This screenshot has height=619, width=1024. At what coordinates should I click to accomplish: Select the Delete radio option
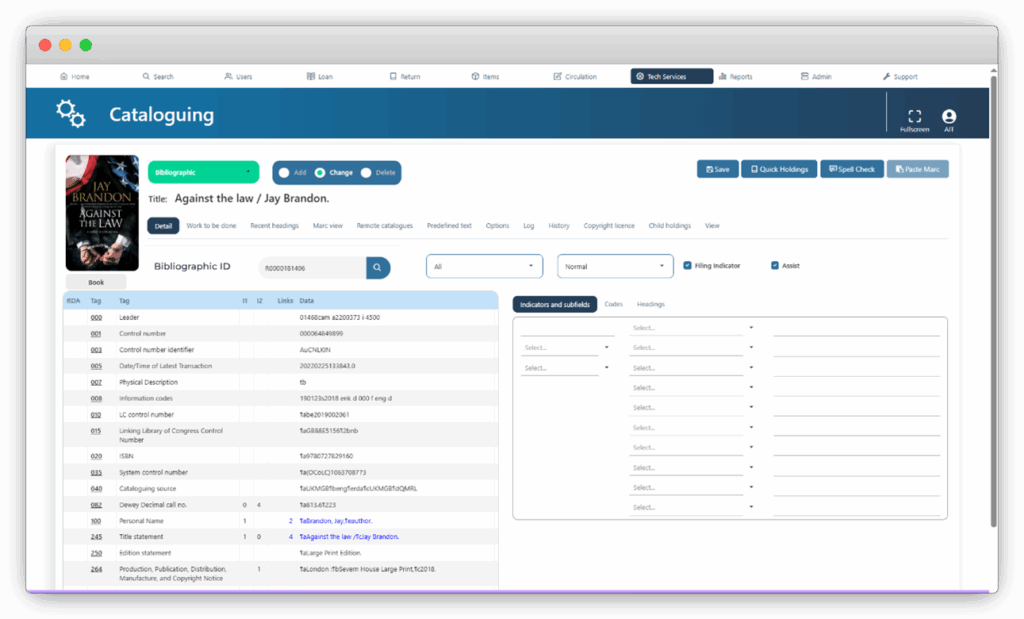[x=366, y=172]
